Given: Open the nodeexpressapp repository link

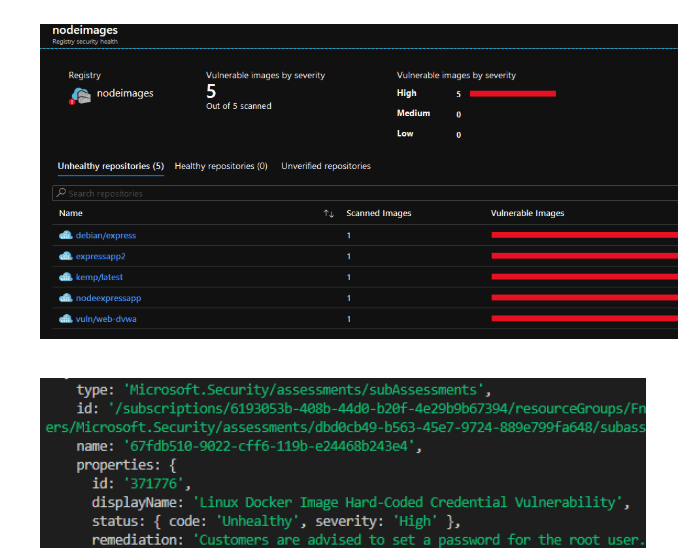Looking at the screenshot, I should (x=108, y=298).
